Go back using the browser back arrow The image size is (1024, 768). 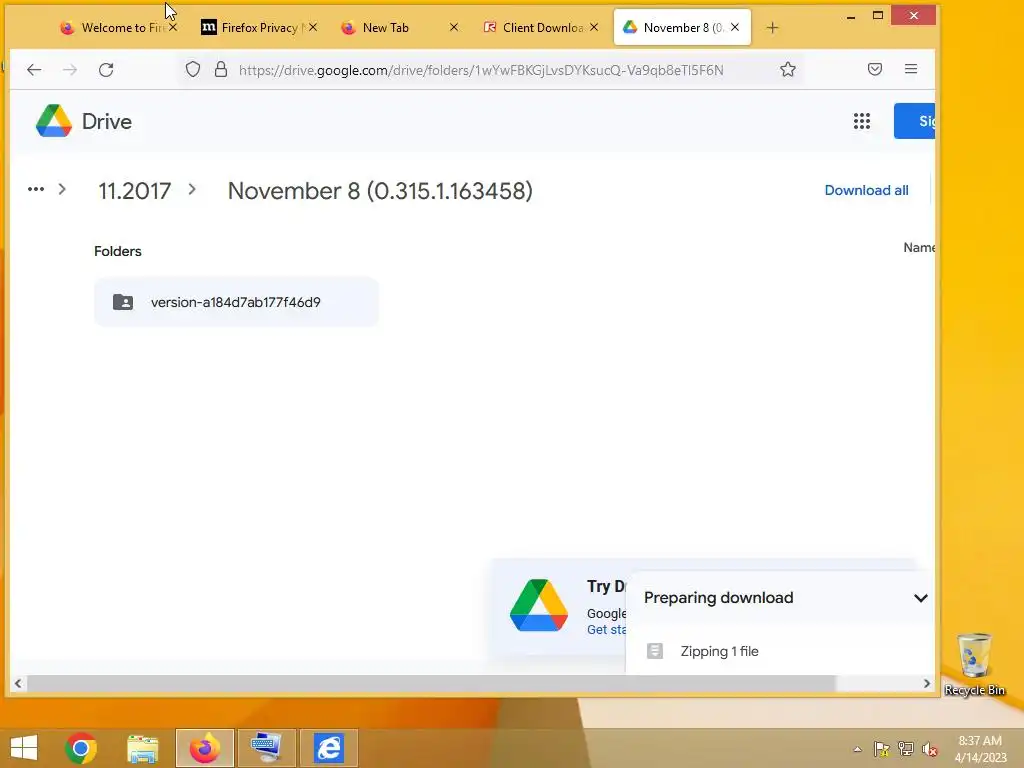coord(34,69)
